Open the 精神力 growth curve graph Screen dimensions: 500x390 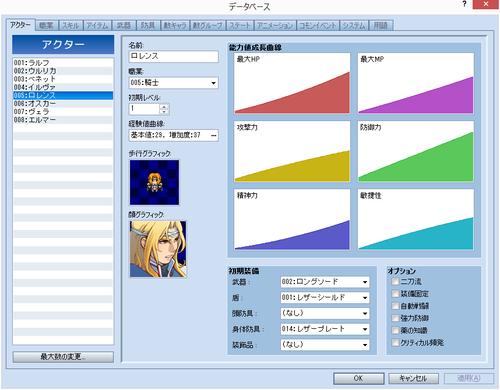pos(292,219)
